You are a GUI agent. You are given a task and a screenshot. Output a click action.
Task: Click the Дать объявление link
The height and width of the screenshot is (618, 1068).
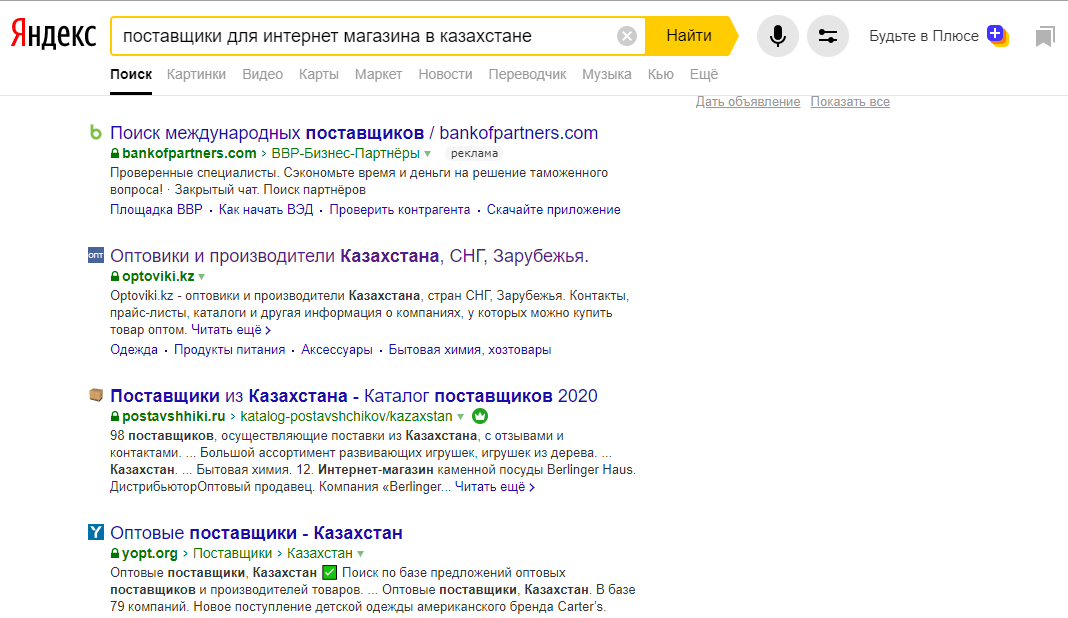(x=748, y=102)
